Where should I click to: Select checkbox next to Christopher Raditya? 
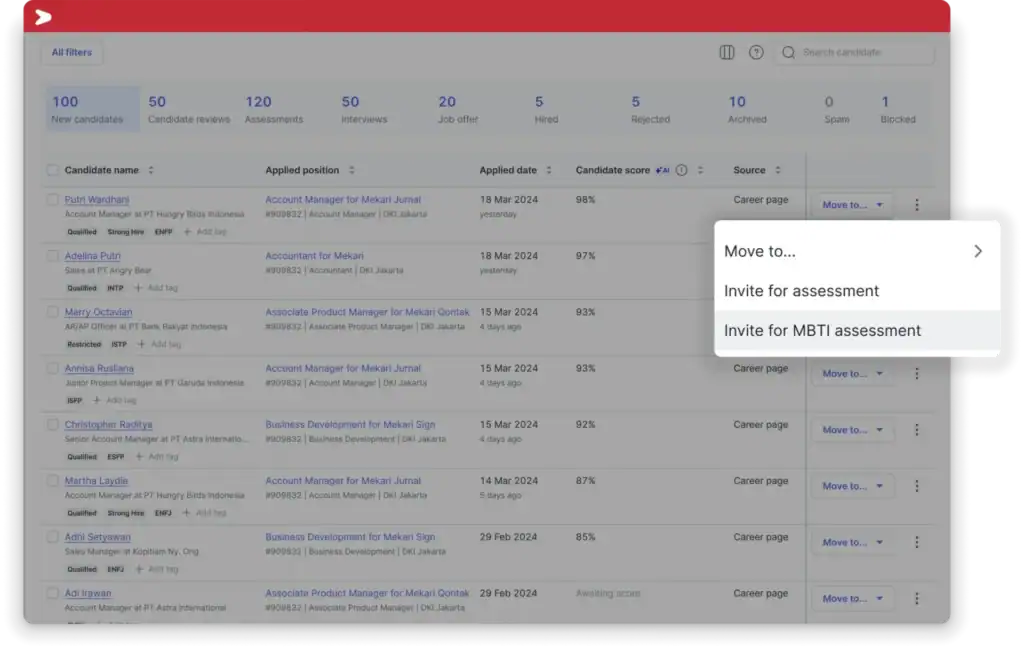(x=53, y=425)
